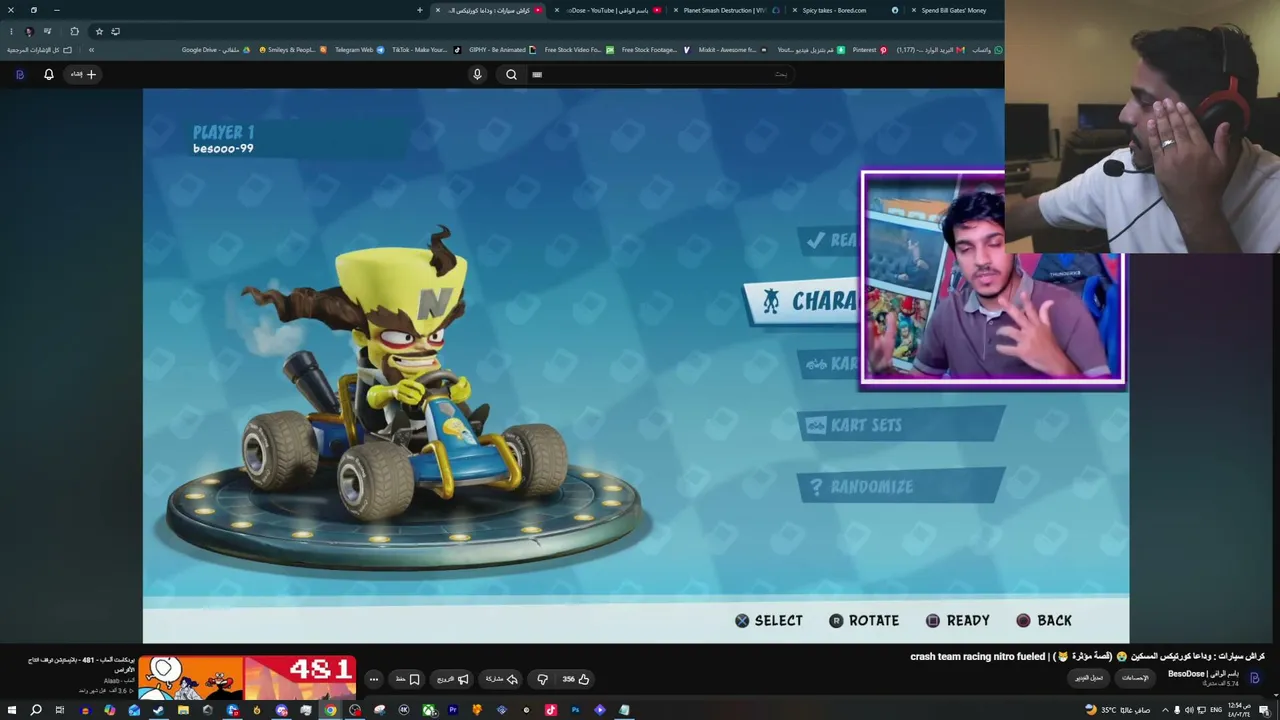Switch to the Planet Smash Destruction tab
This screenshot has height=720, width=1280.
(724, 10)
